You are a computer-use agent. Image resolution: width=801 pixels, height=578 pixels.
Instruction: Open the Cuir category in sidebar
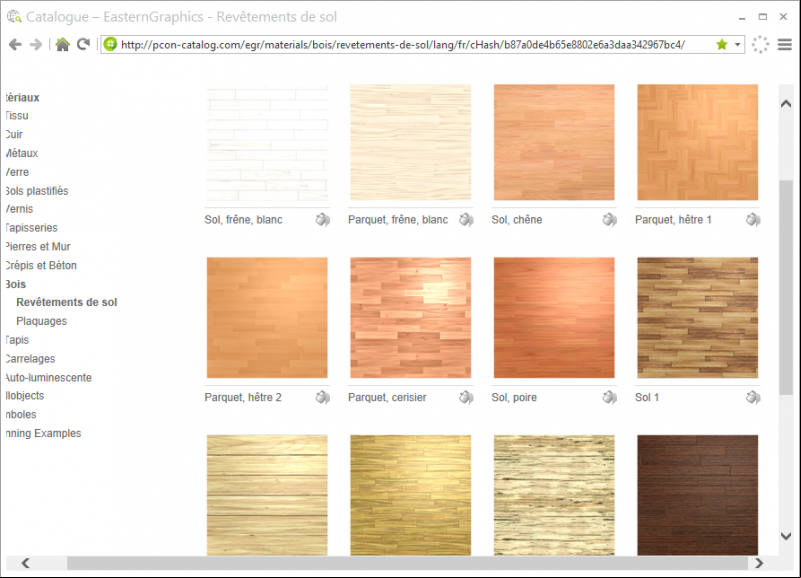click(14, 134)
